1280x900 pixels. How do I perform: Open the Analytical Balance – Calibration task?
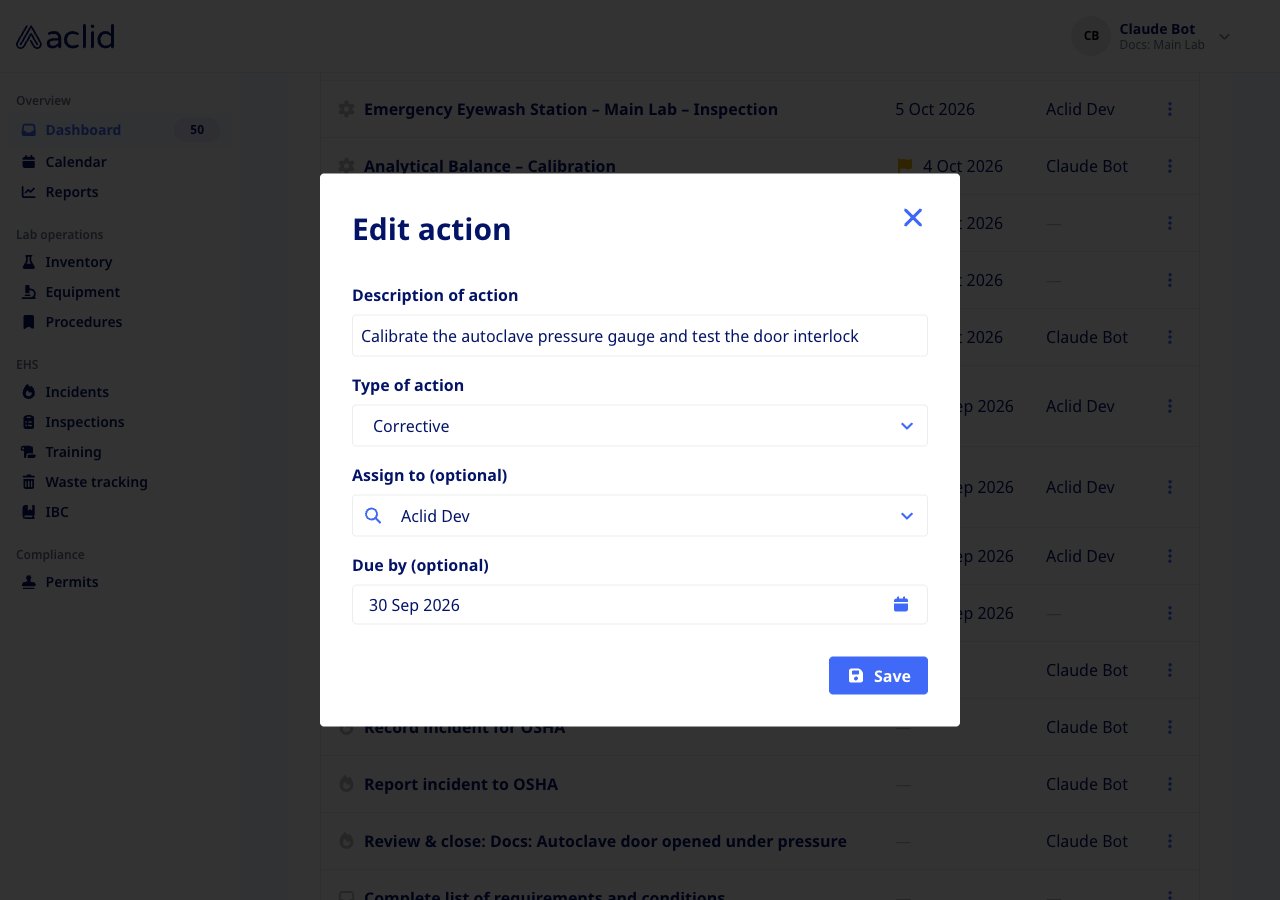point(490,166)
